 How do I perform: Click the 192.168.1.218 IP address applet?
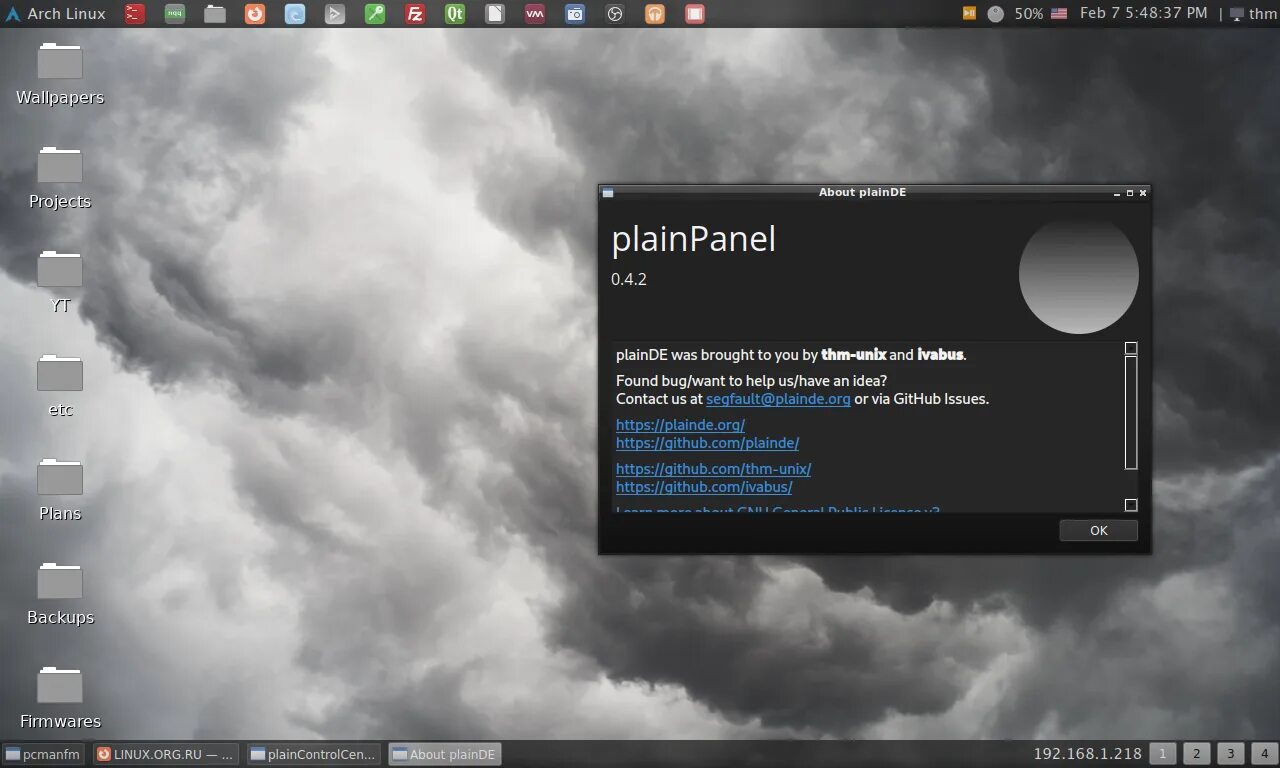pos(1087,754)
